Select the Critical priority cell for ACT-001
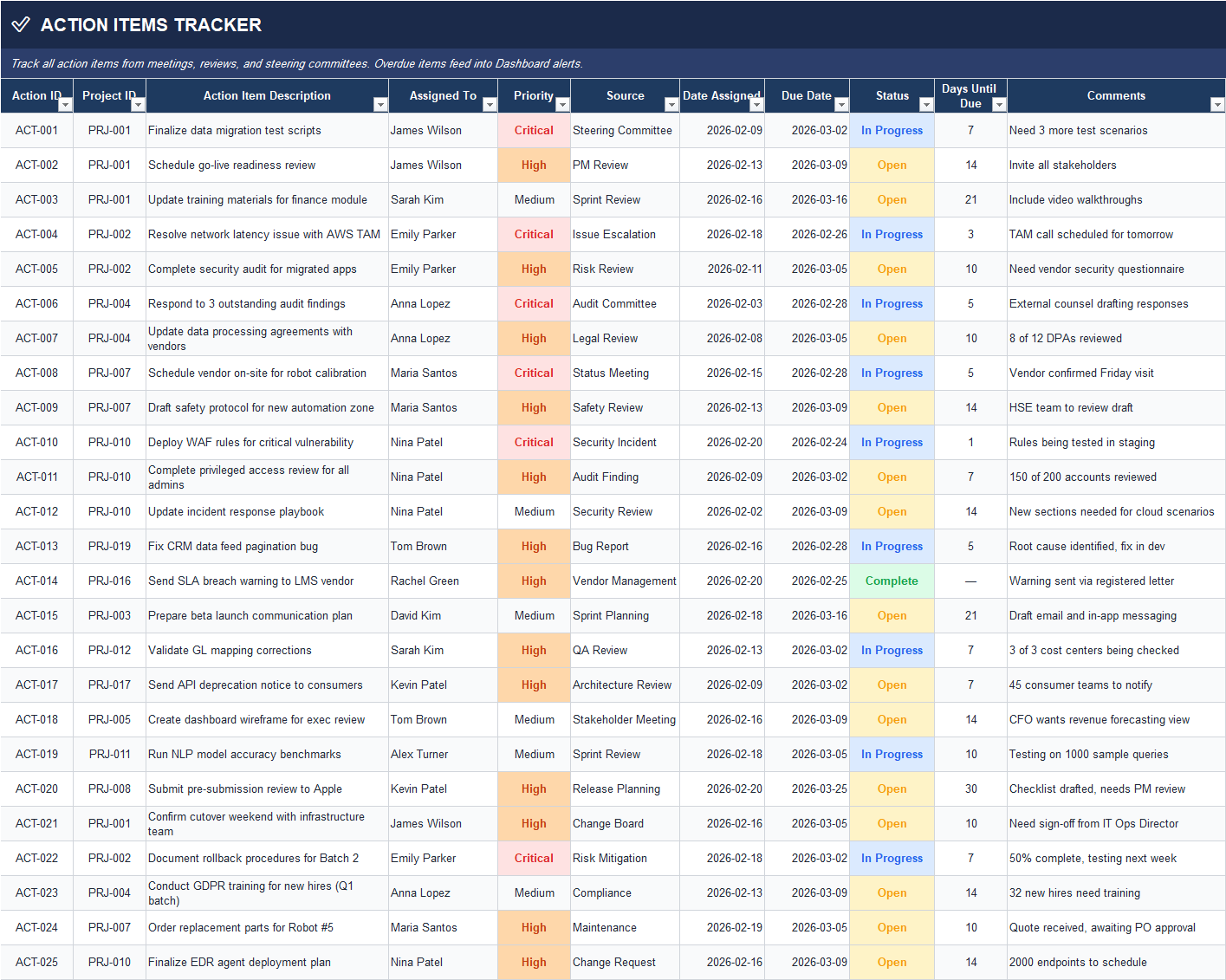Image resolution: width=1226 pixels, height=980 pixels. [534, 131]
